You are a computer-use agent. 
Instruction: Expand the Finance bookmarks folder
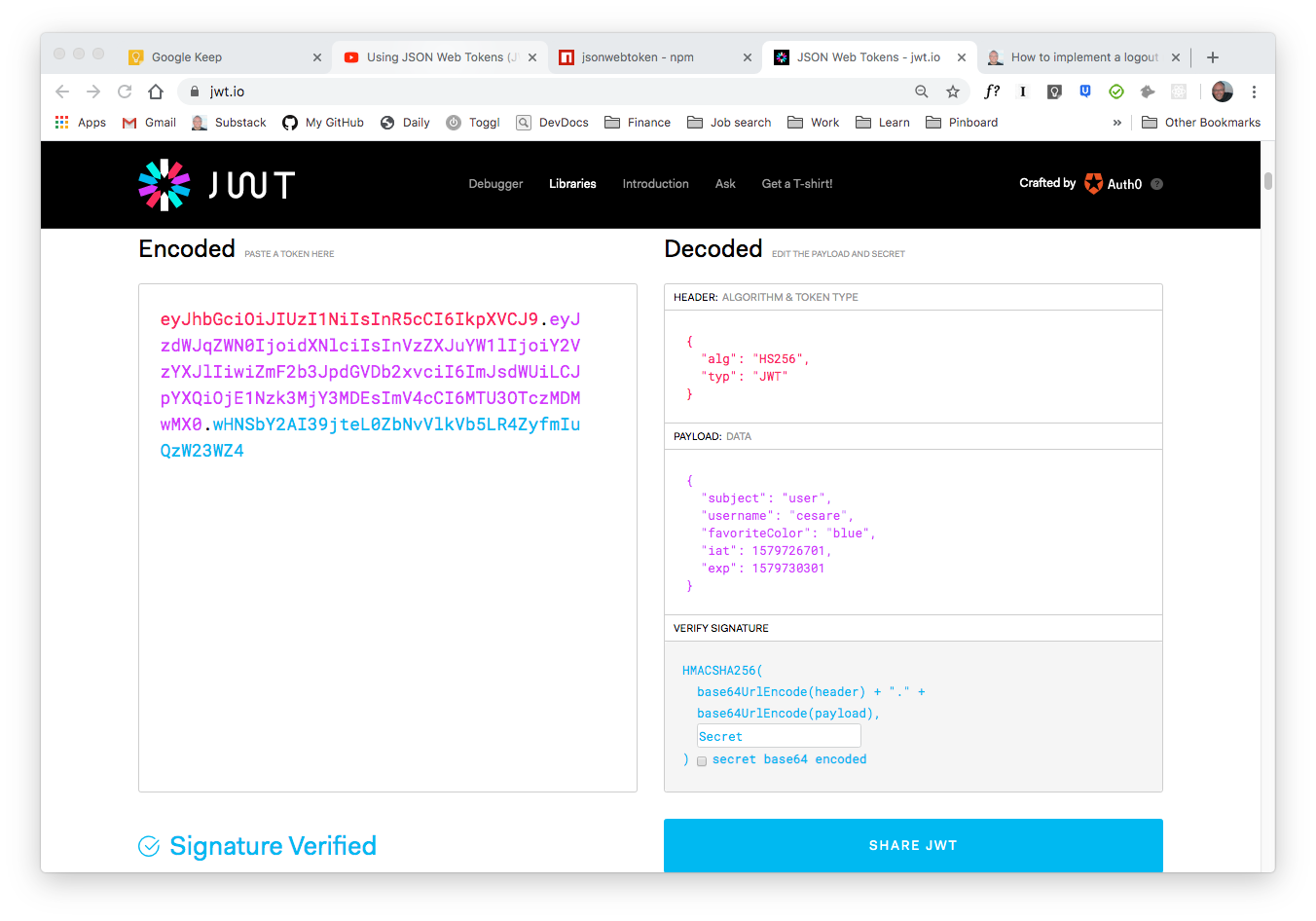pyautogui.click(x=638, y=123)
